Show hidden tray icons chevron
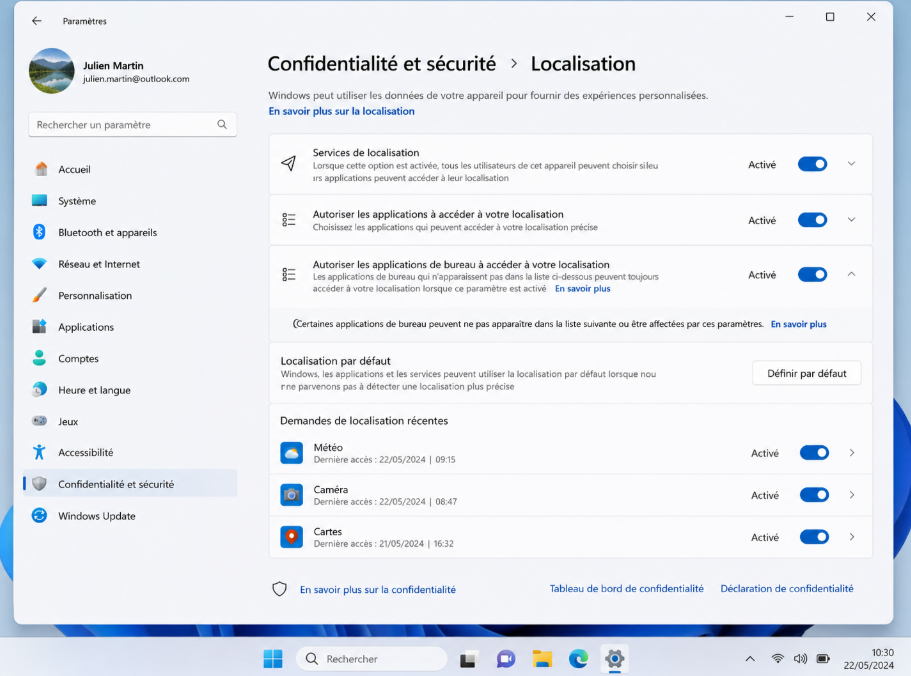911x676 pixels. tap(750, 659)
